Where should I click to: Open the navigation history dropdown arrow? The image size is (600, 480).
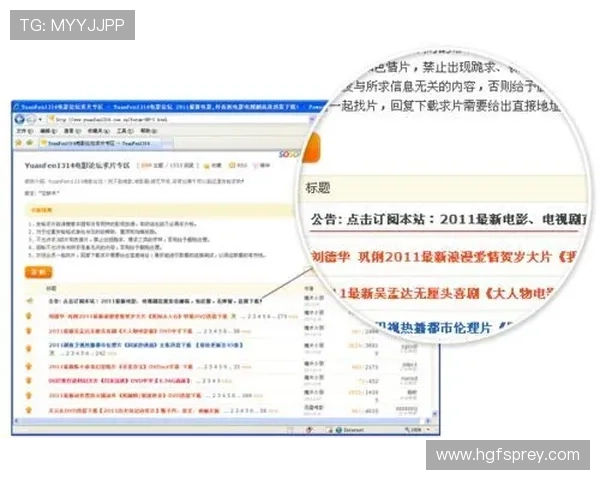coord(40,120)
